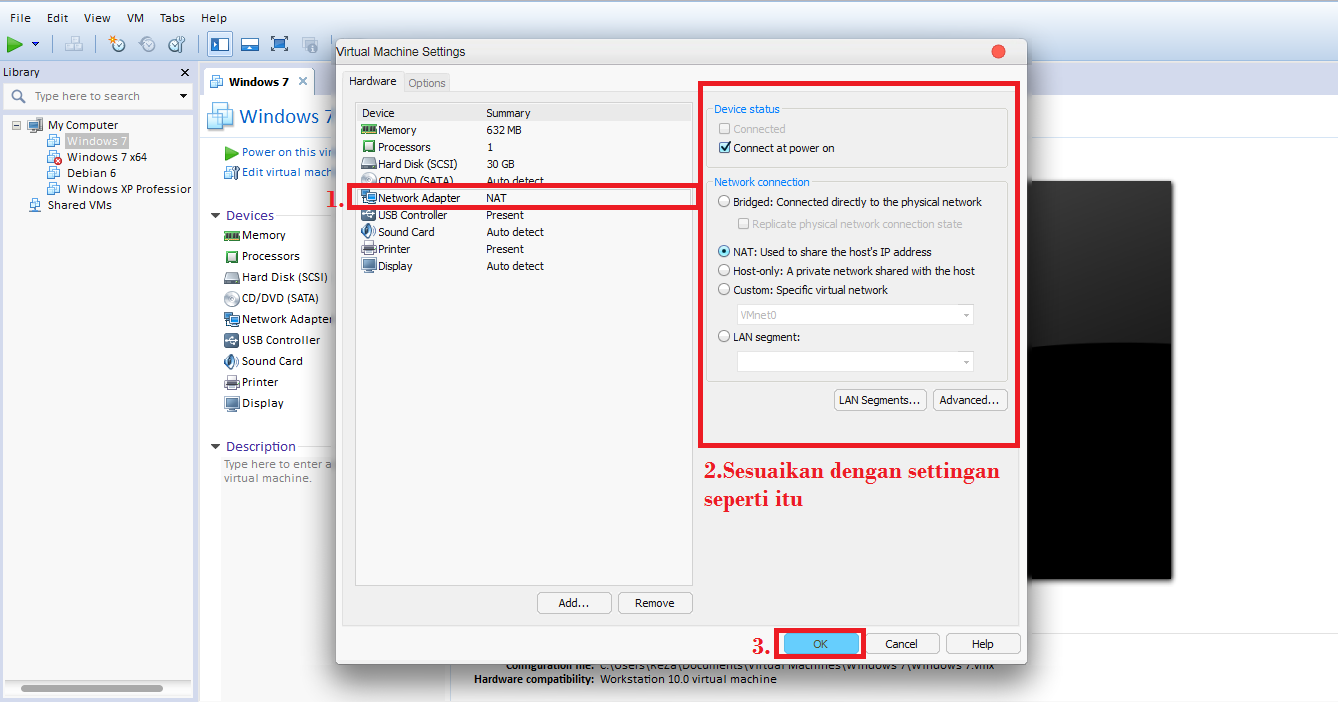
Task: Select the Host-only network radio button
Action: click(723, 270)
